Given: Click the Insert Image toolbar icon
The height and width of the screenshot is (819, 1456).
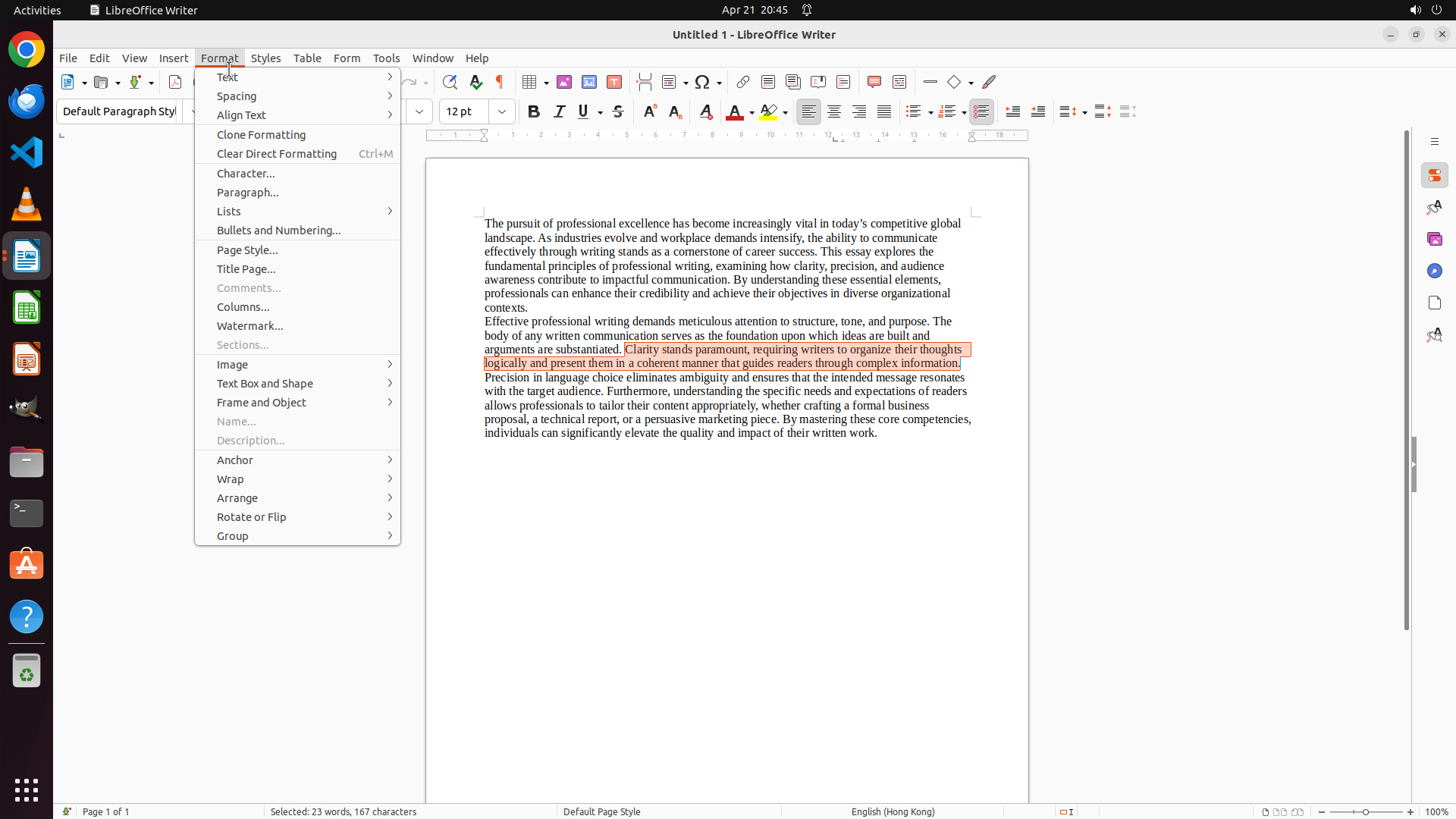Looking at the screenshot, I should point(564,82).
